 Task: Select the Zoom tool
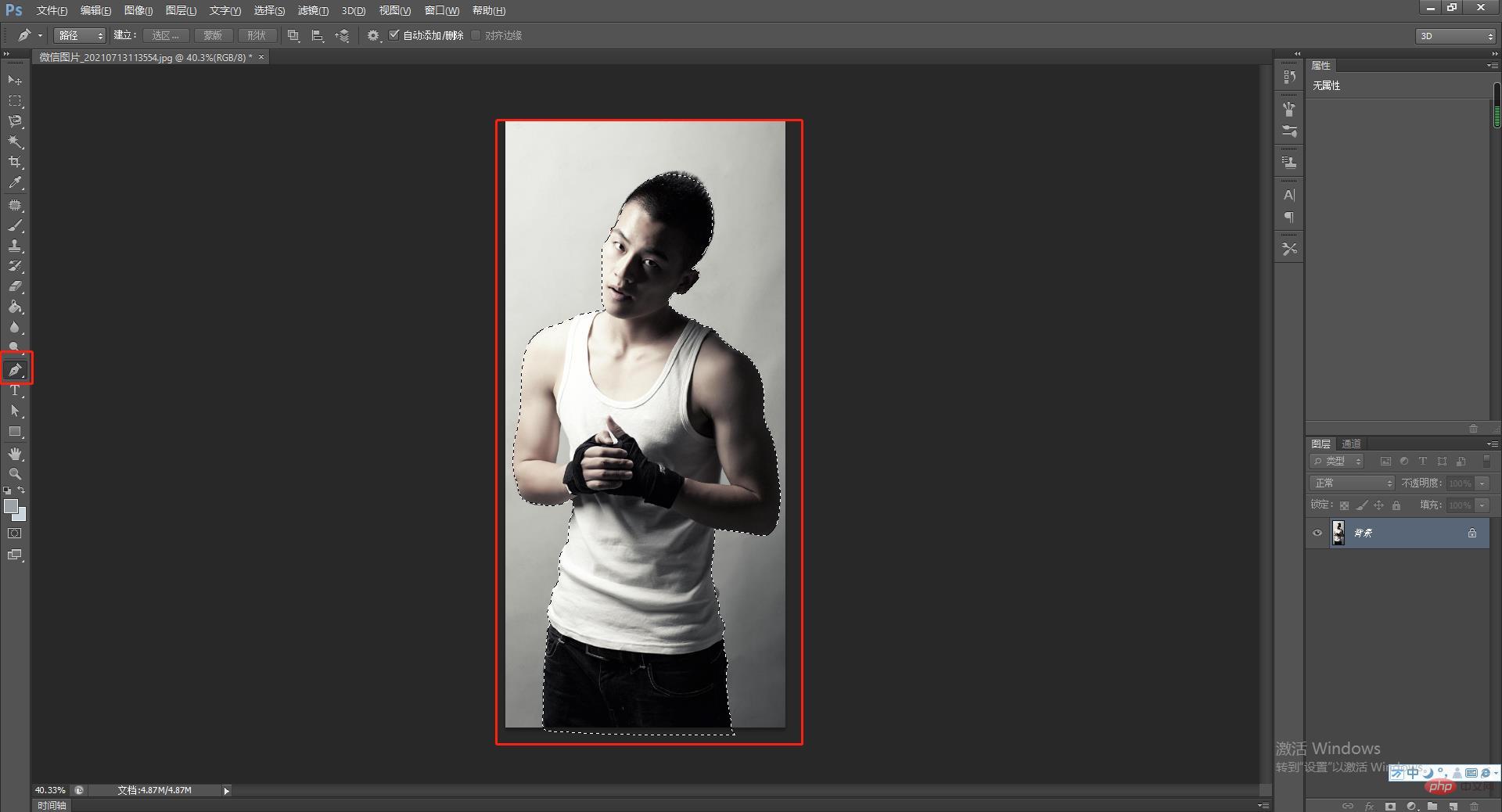click(15, 474)
